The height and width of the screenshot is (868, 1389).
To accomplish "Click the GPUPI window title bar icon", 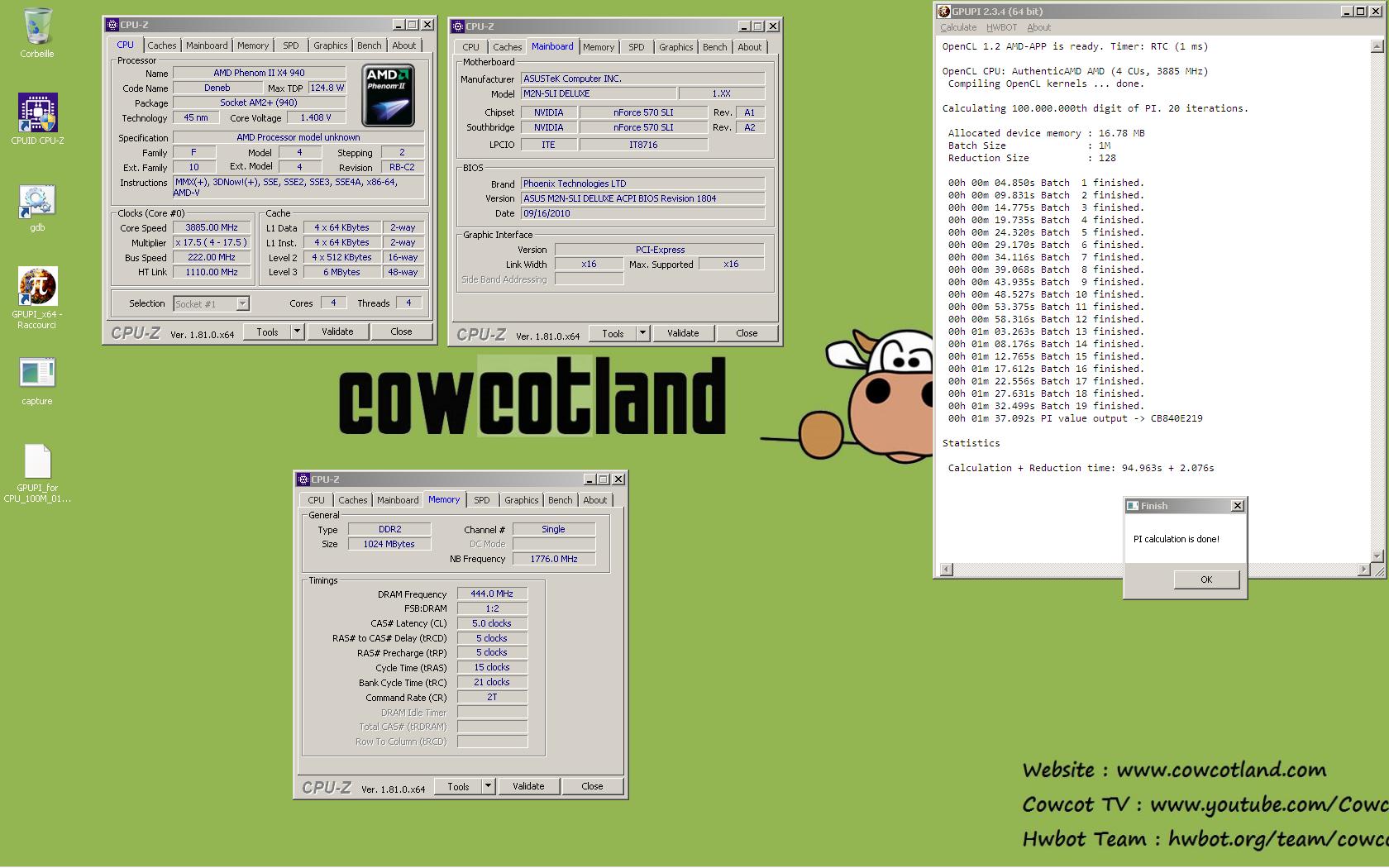I will tap(944, 12).
